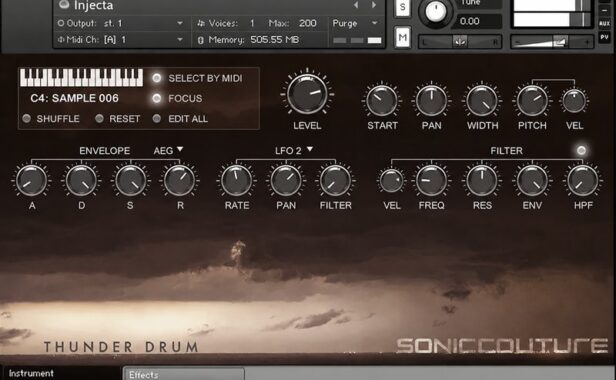Screen dimensions: 616x380
Task: Click the output pan slider
Action: pos(460,41)
